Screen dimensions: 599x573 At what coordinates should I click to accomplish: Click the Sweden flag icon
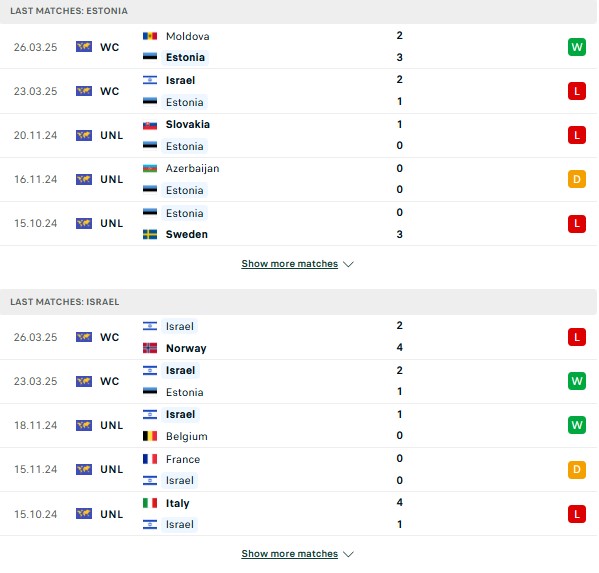(150, 234)
